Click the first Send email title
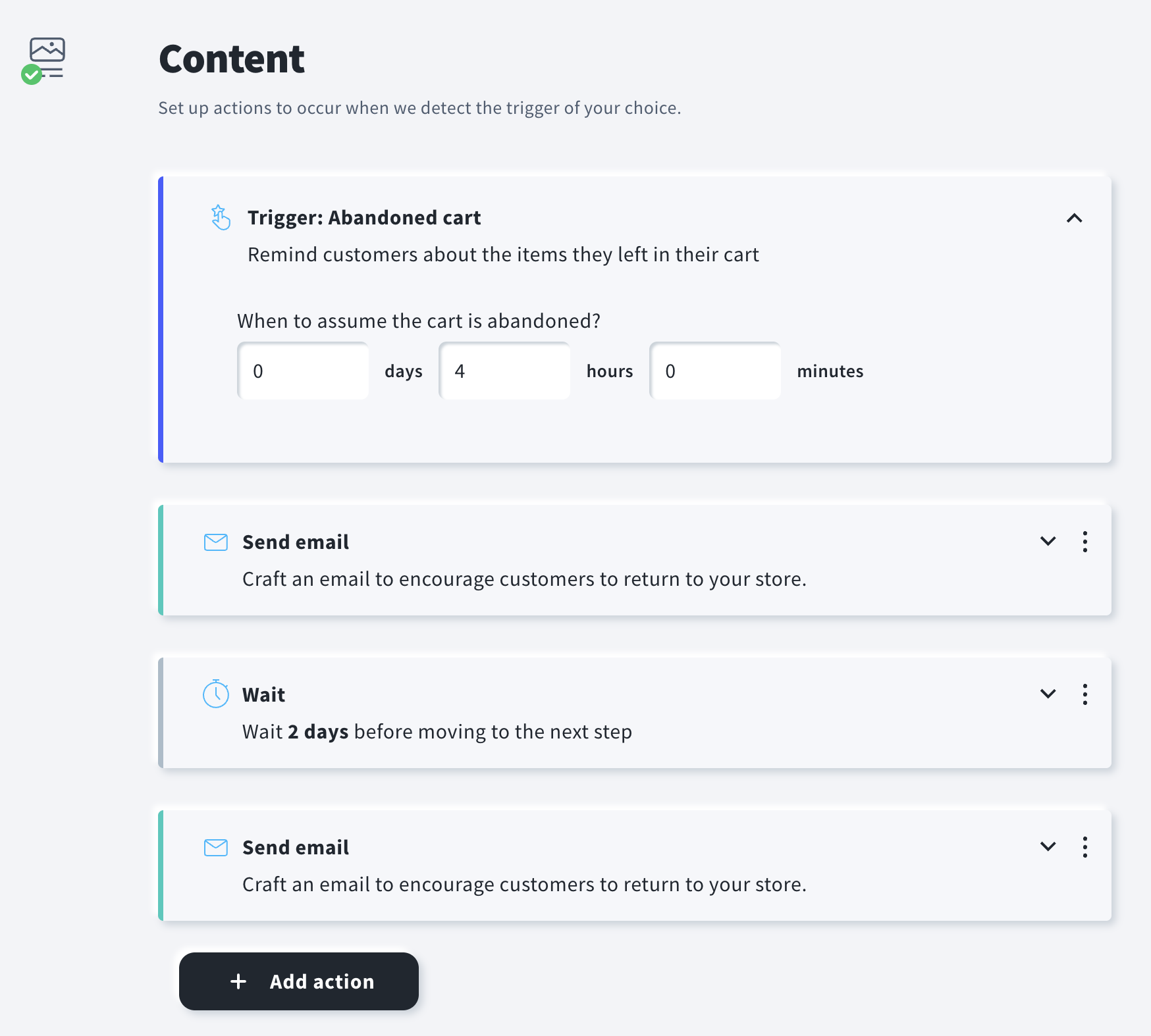Screen dimensions: 1151x1036 pyautogui.click(x=296, y=542)
